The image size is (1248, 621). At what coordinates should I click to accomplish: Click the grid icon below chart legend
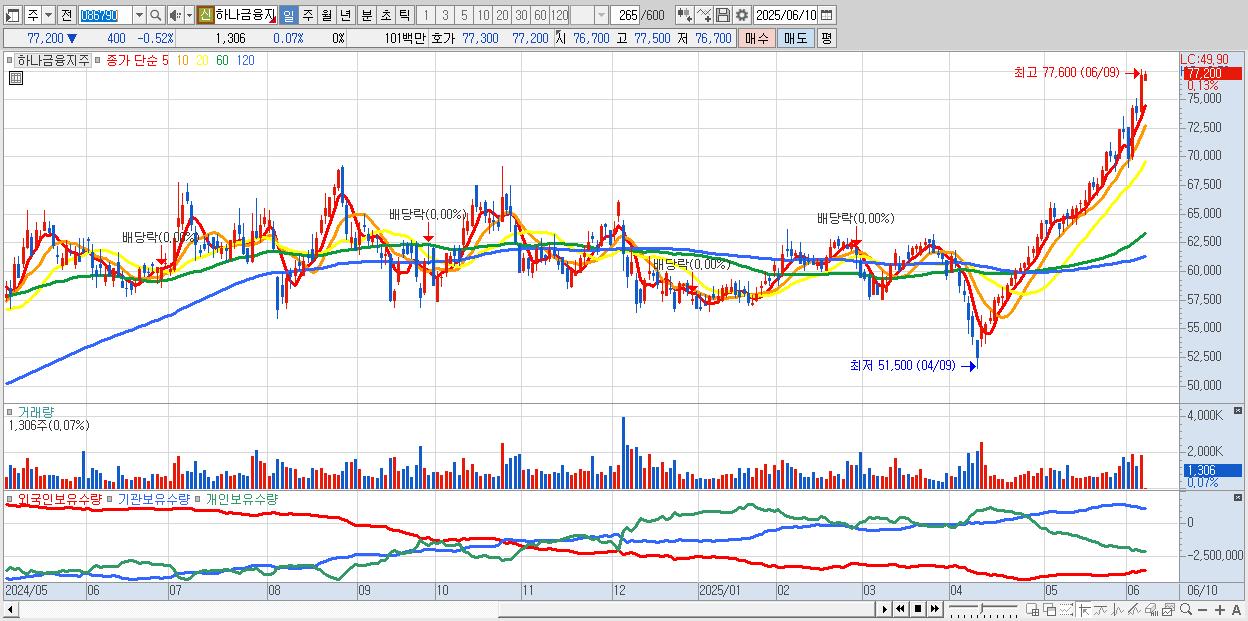point(15,79)
